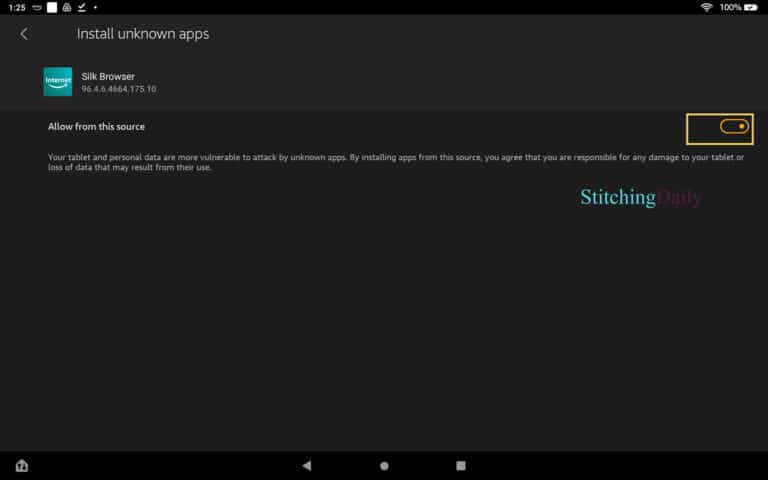
Task: Click the download-complete notification icon
Action: pos(82,7)
